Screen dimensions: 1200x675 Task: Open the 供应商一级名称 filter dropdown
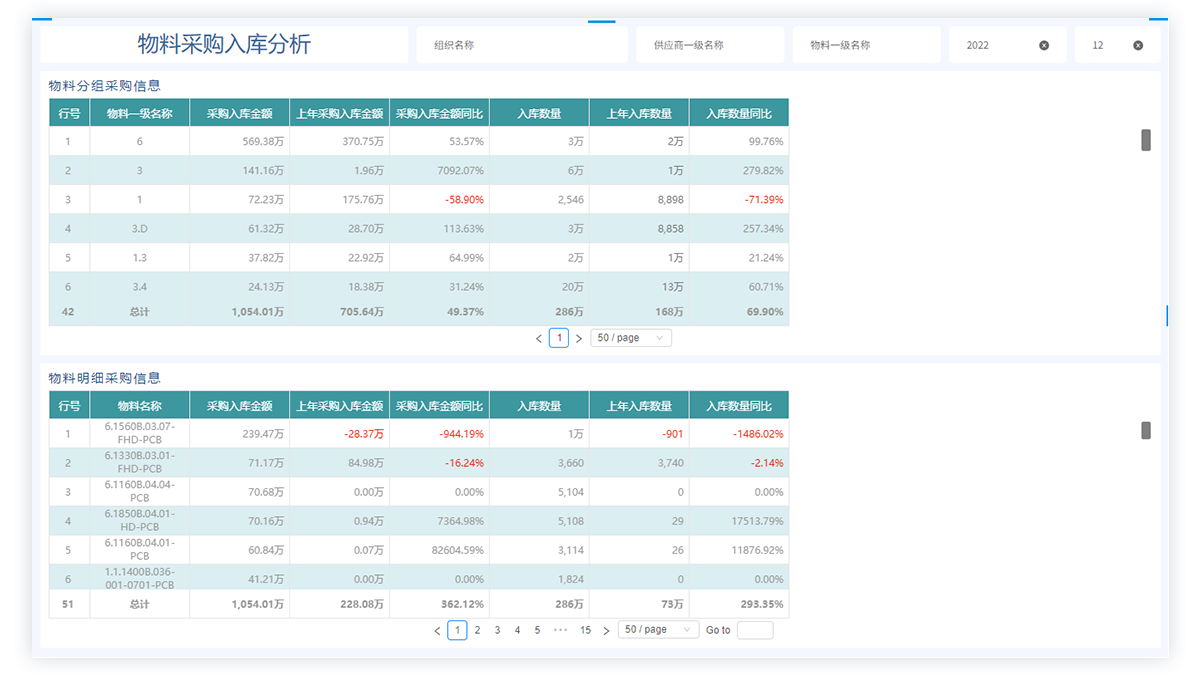point(709,45)
